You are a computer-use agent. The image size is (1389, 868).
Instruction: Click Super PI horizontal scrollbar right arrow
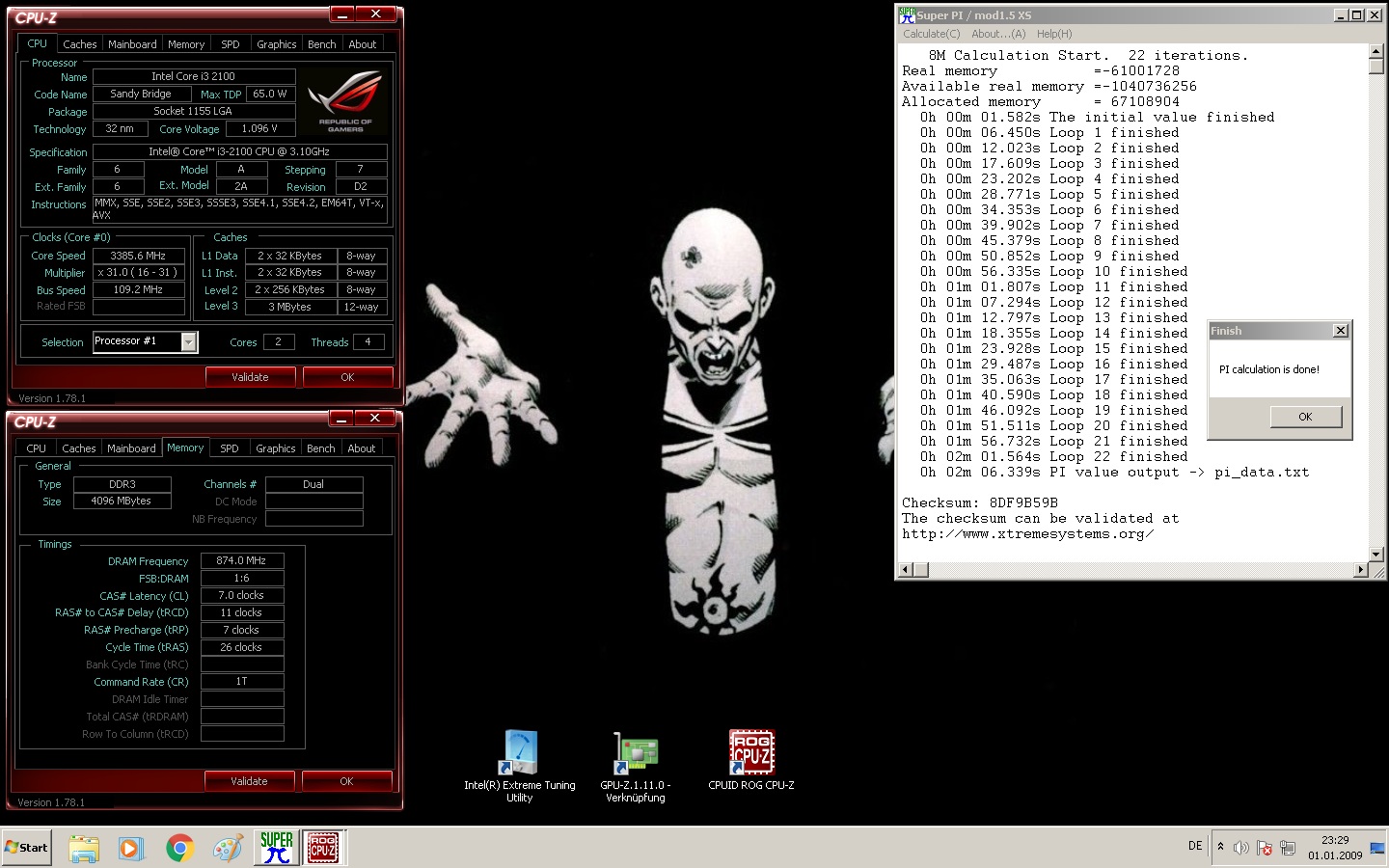point(1361,570)
